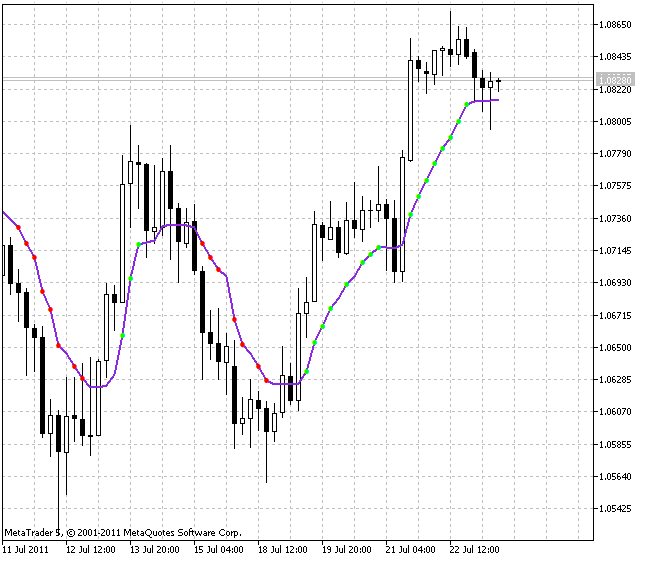
Task: Click the 15 Jul 04:00 time label
Action: [x=219, y=550]
